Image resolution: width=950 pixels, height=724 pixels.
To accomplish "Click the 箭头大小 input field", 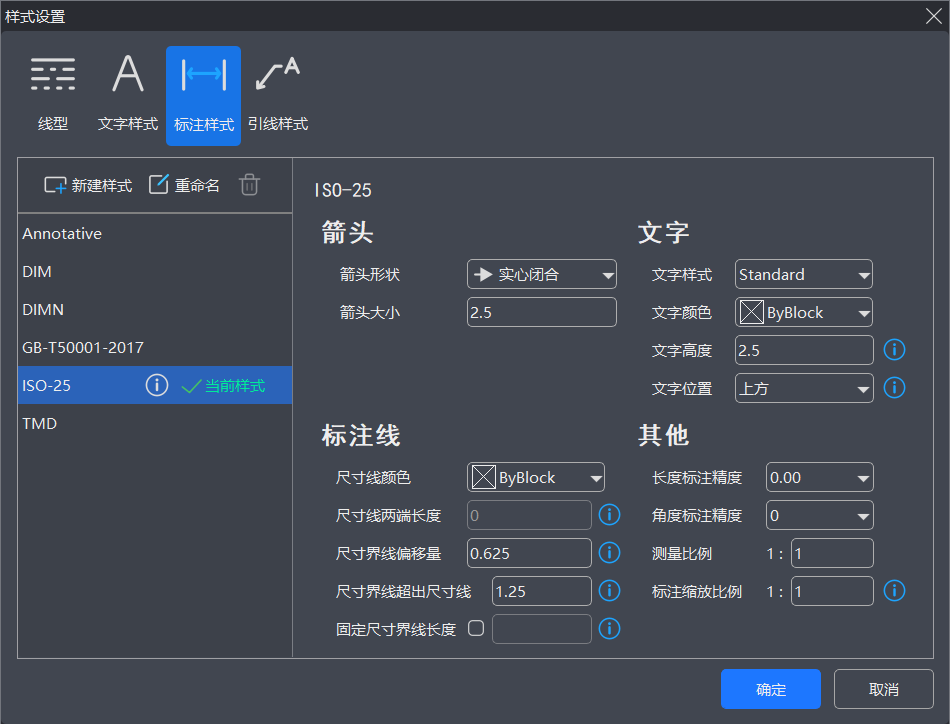I will 541,313.
